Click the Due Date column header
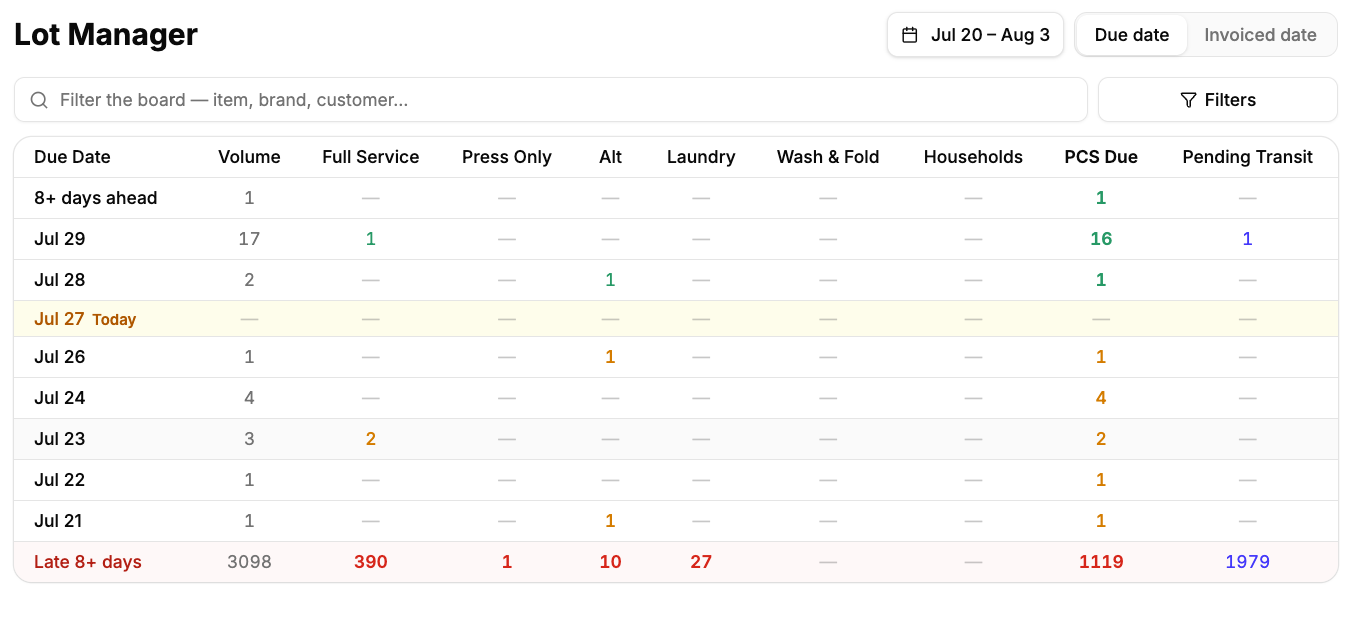This screenshot has height=621, width=1356. [x=72, y=157]
